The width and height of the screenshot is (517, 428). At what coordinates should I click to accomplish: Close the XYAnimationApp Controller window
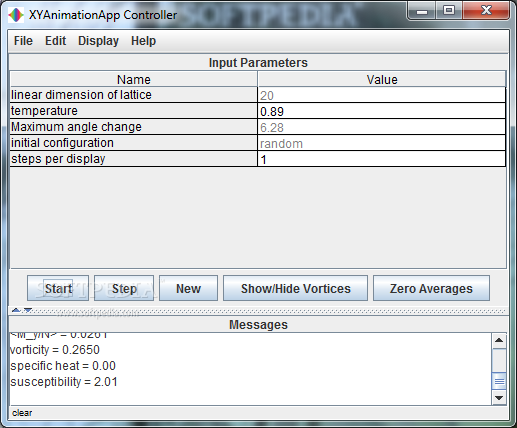coord(486,11)
